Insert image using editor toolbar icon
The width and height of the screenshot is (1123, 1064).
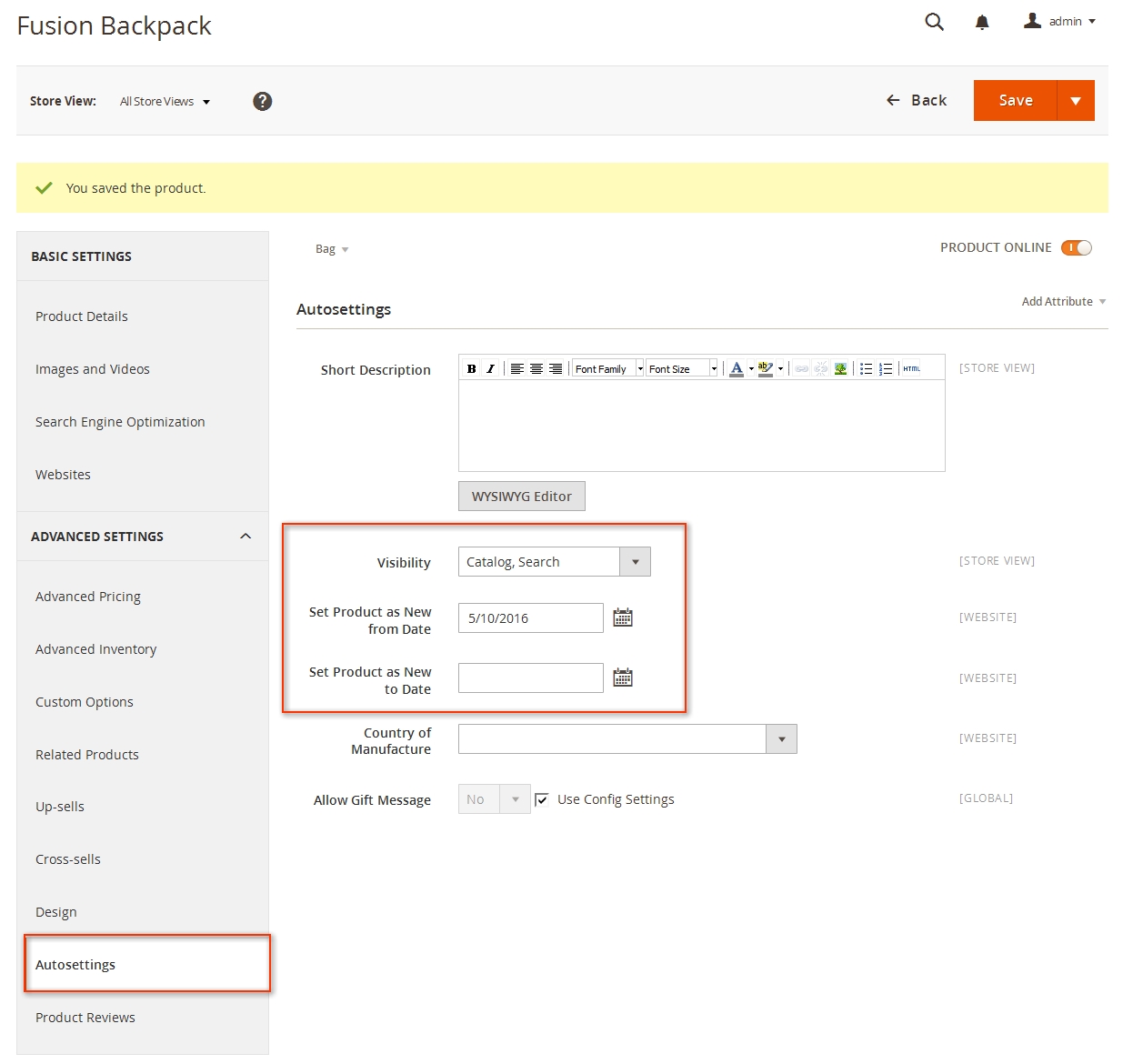point(840,368)
